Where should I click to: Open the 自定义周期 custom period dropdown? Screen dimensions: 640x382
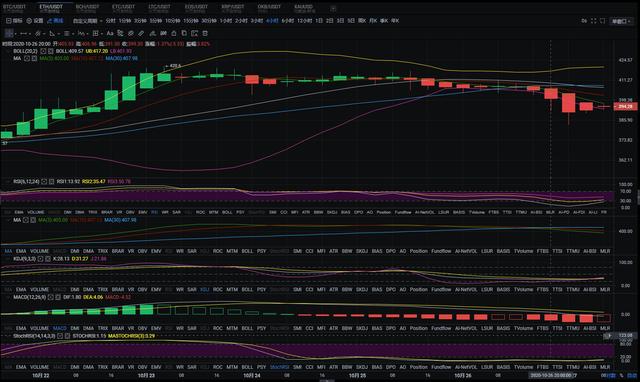(87, 20)
